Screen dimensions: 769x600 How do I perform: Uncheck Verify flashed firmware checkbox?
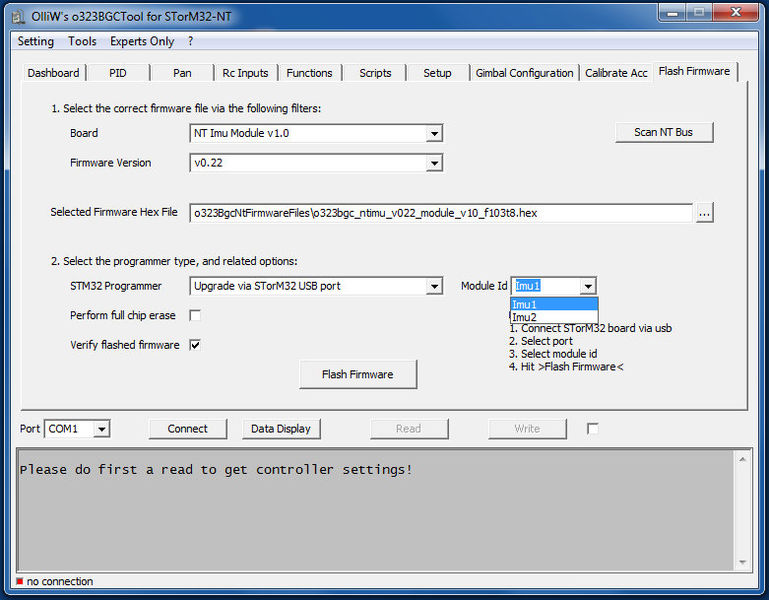[x=195, y=345]
